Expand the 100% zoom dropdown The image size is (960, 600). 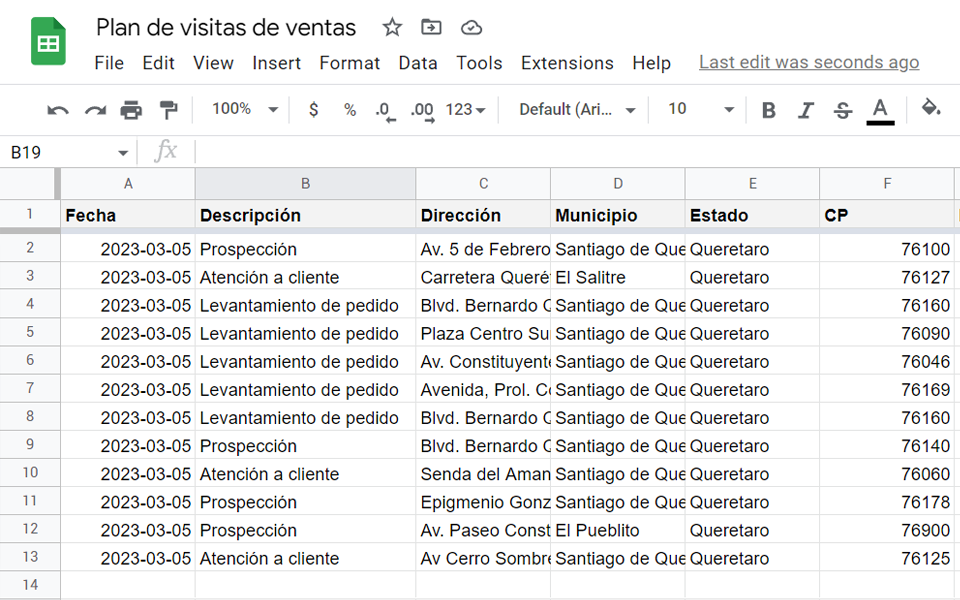coord(245,110)
